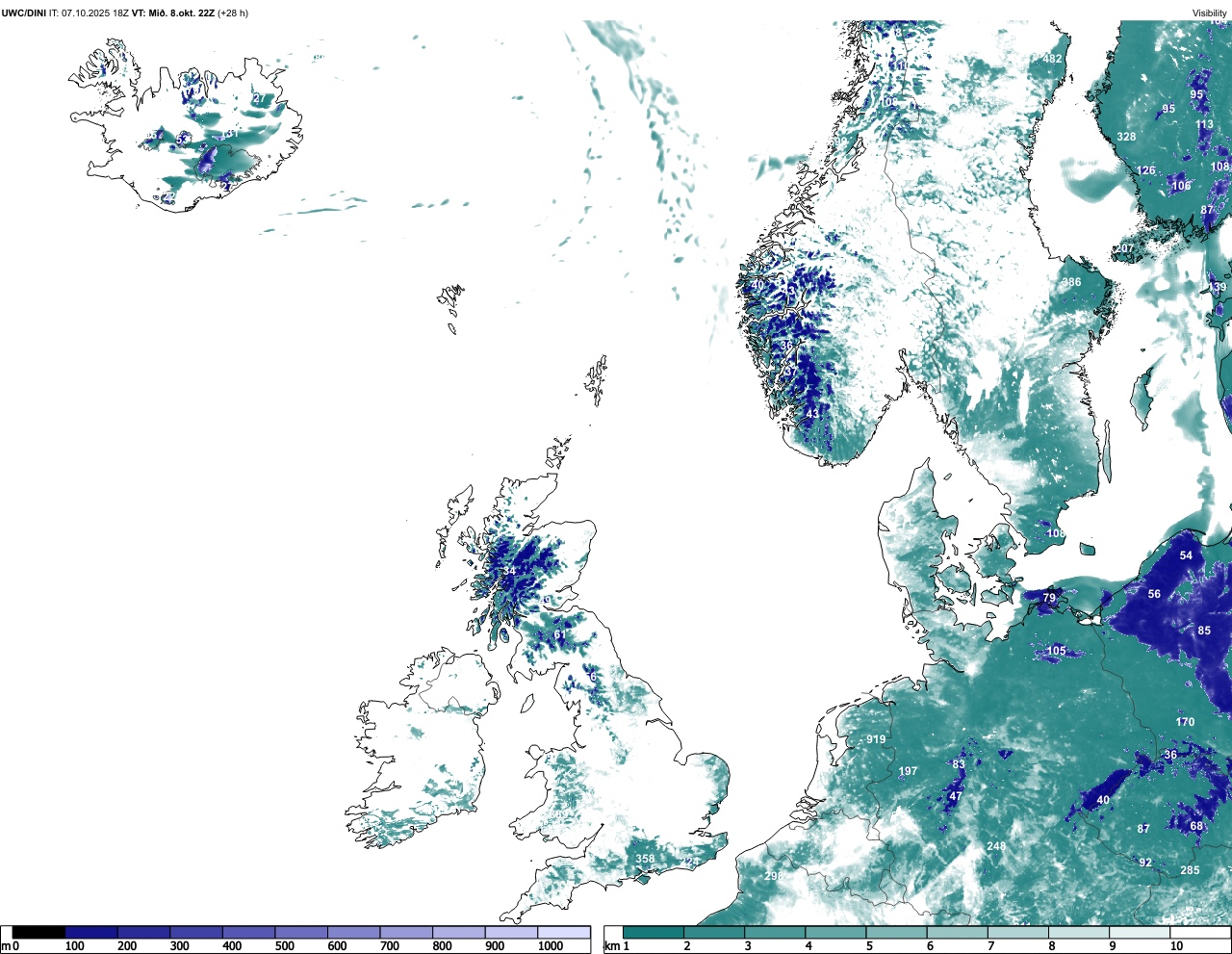Click the 285 visibility value
The height and width of the screenshot is (954, 1232).
pos(1190,870)
